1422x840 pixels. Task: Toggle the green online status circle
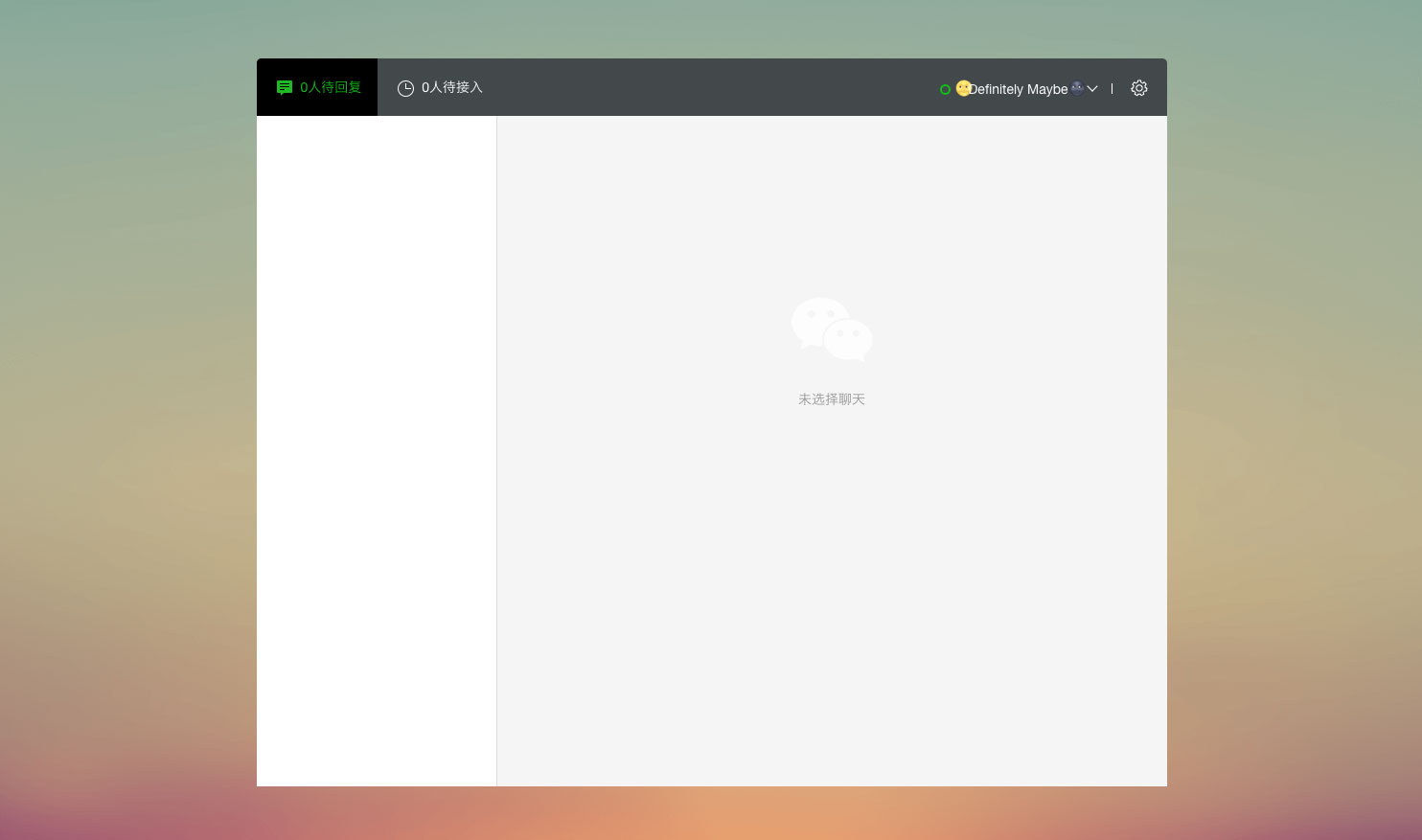click(x=945, y=89)
